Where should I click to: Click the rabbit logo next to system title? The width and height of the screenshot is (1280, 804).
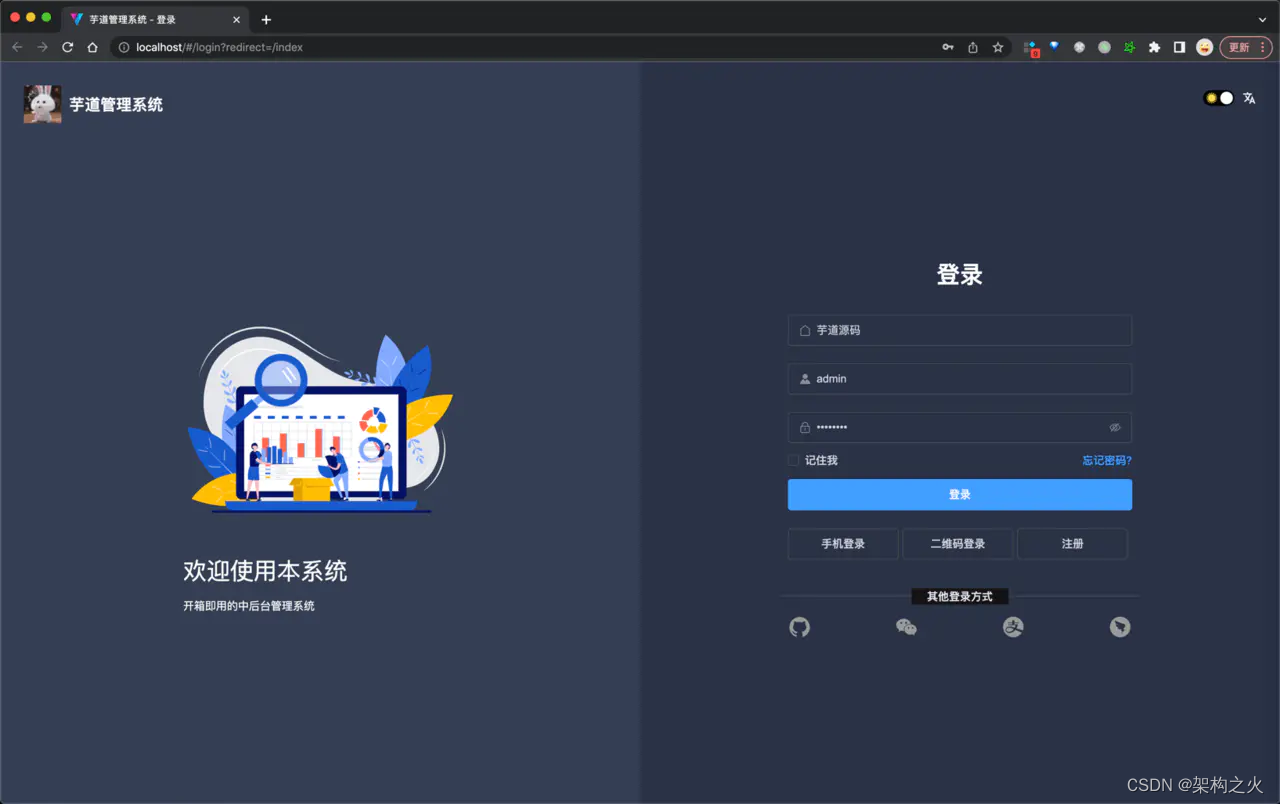tap(41, 102)
